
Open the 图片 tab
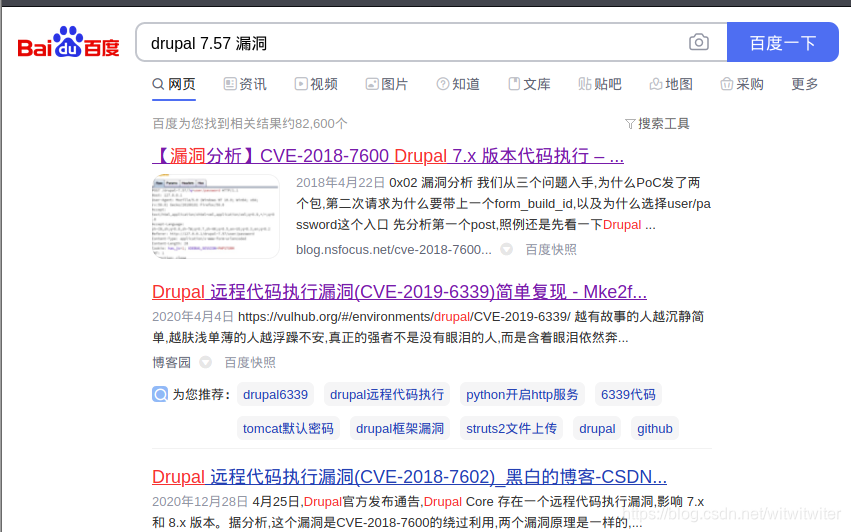pos(386,84)
